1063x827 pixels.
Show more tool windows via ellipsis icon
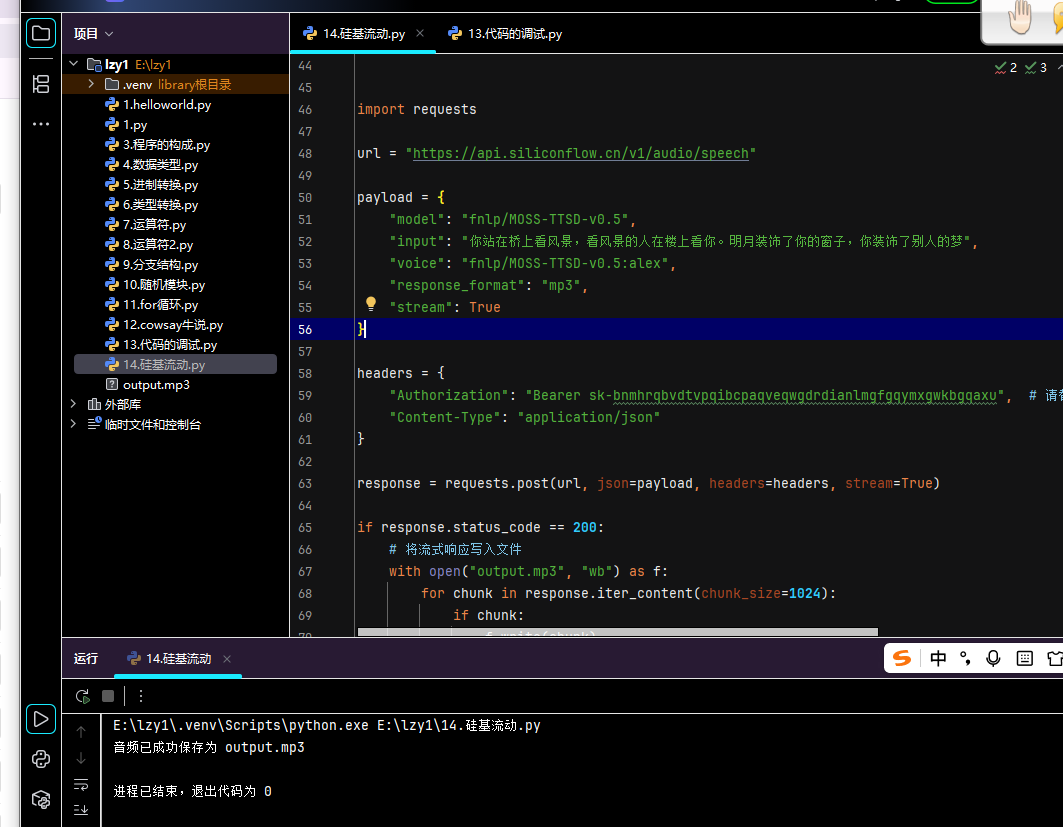(41, 124)
